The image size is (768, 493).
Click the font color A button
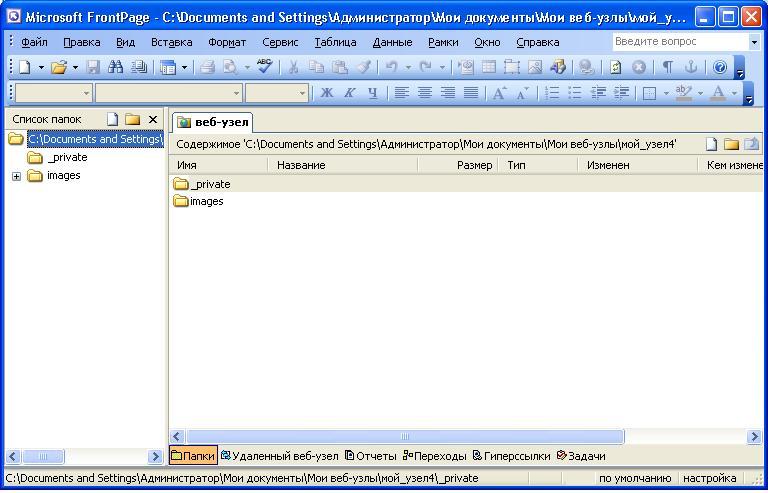click(x=718, y=93)
